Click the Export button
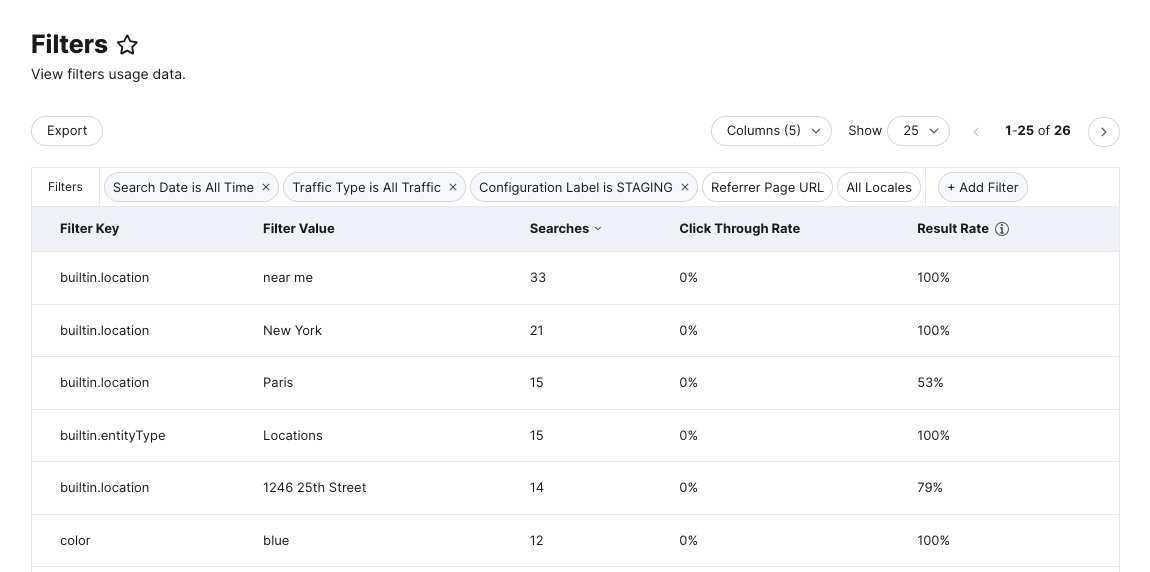Screen dimensions: 1150x572 (67, 131)
